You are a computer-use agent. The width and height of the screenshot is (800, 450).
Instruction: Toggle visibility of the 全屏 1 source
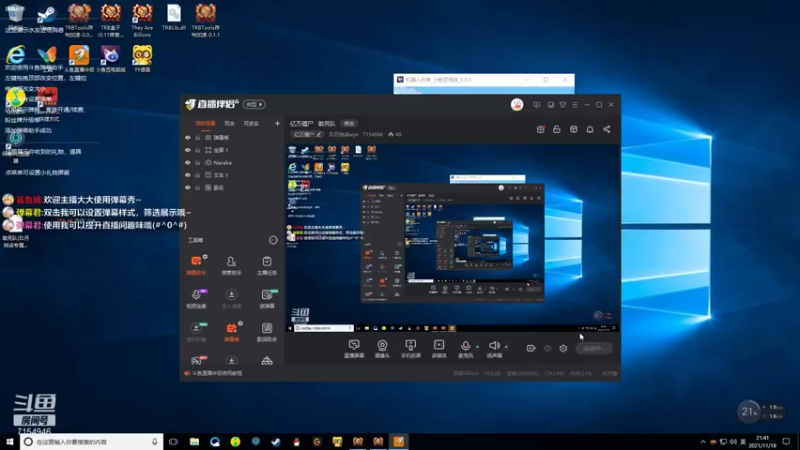(188, 150)
